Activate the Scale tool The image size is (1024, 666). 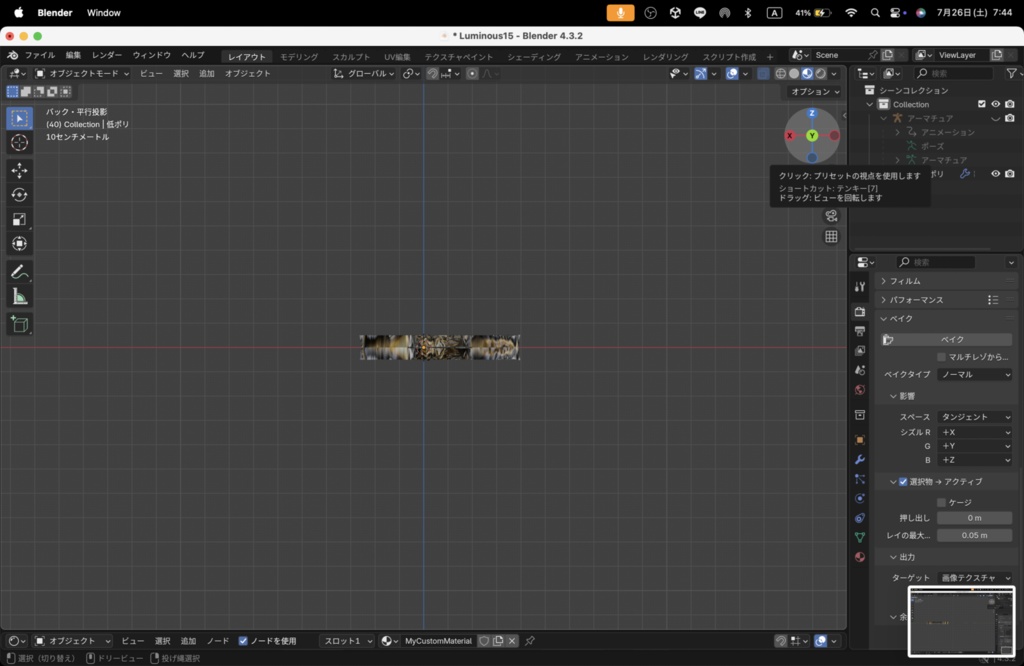point(19,219)
